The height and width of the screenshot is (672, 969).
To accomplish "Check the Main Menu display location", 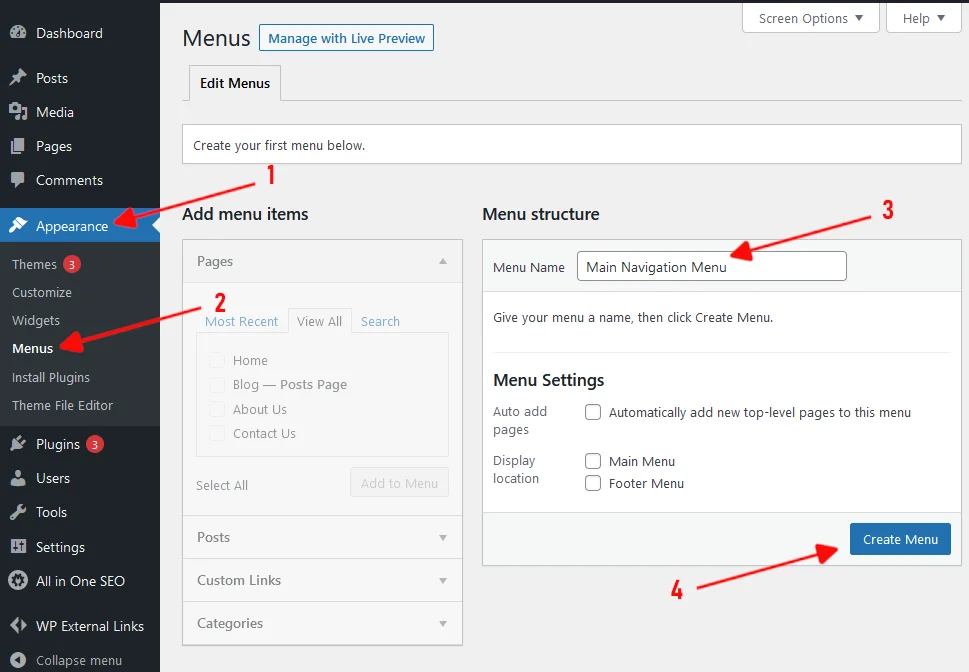I will pos(593,461).
